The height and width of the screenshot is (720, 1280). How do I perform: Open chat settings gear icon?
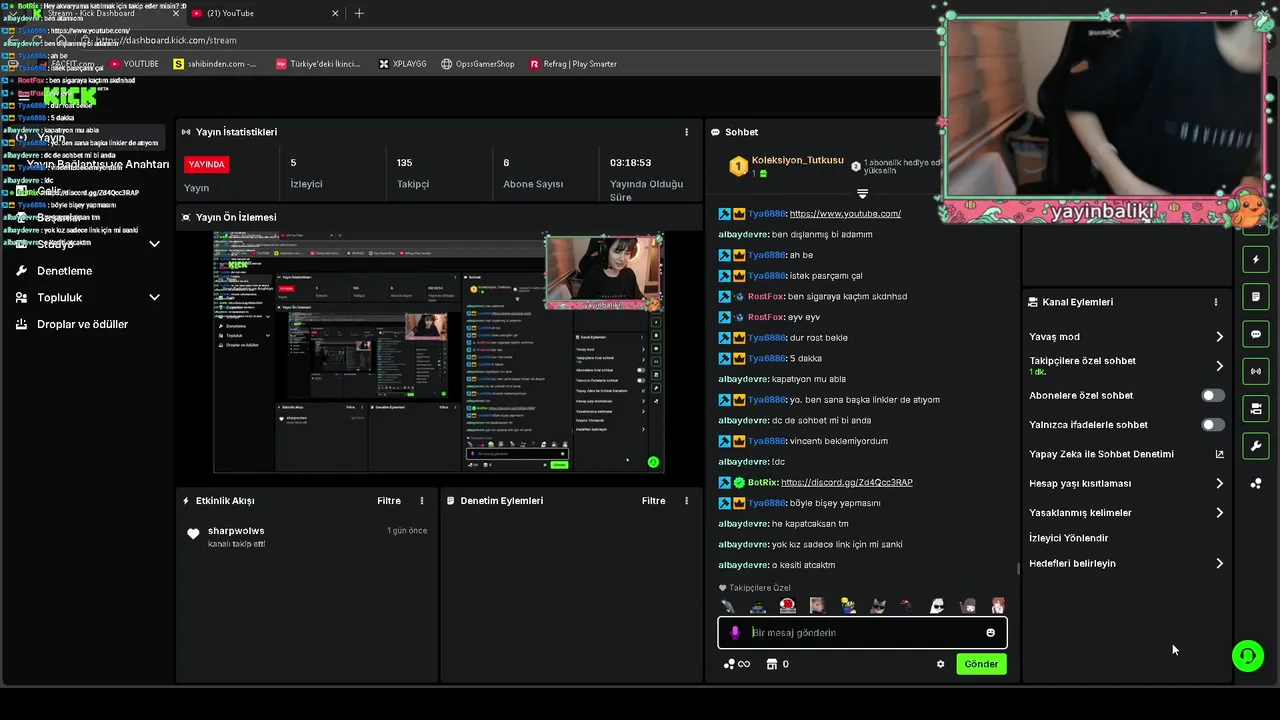pyautogui.click(x=940, y=664)
